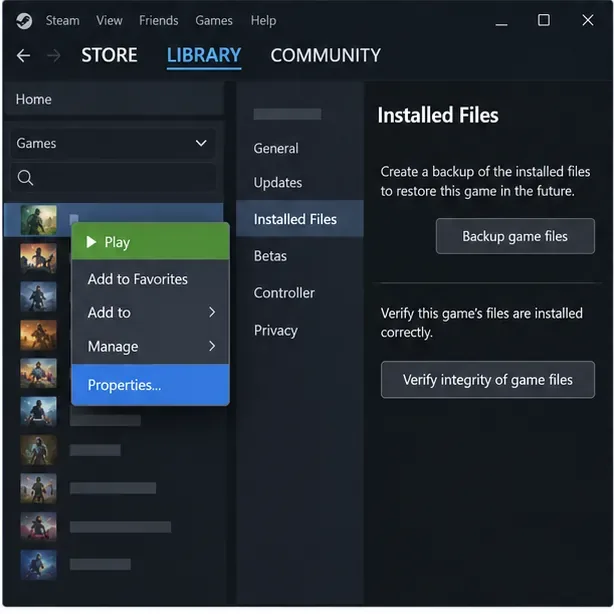Select Play in the context menu
This screenshot has width=614, height=614.
(x=150, y=241)
